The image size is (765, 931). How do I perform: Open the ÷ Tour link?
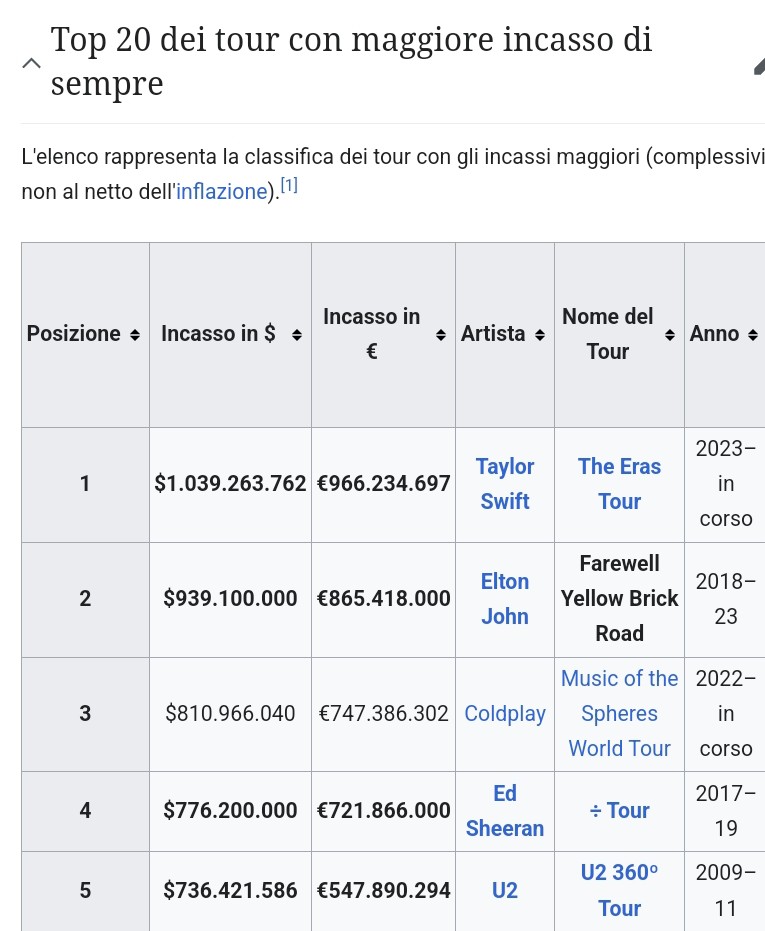click(x=619, y=811)
